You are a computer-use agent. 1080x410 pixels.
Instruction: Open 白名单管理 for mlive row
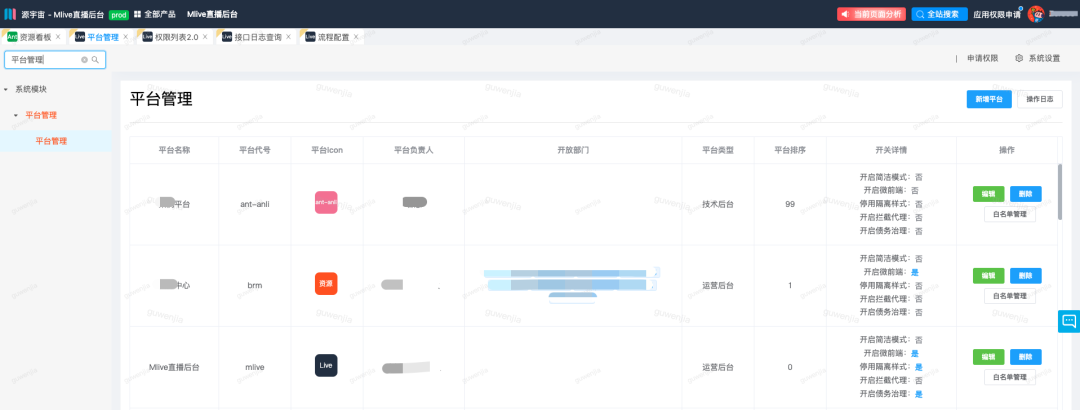click(x=1010, y=377)
